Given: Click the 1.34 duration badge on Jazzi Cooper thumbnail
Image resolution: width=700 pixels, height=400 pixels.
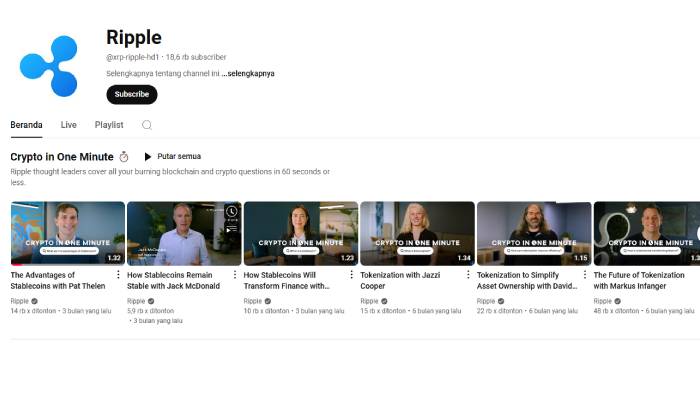Looking at the screenshot, I should click(x=464, y=258).
